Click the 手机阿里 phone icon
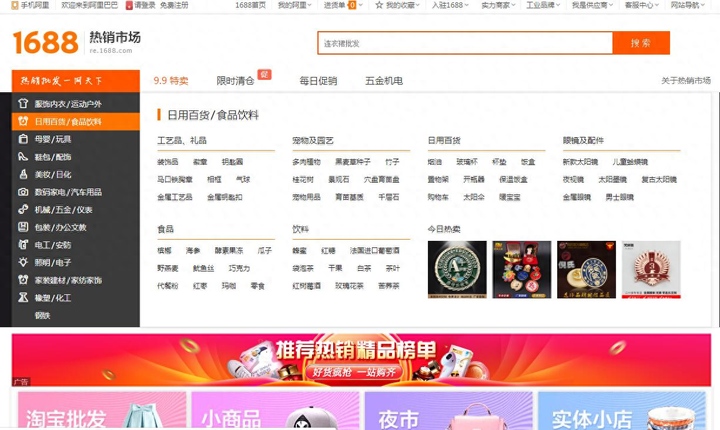This screenshot has width=720, height=430. pos(15,5)
